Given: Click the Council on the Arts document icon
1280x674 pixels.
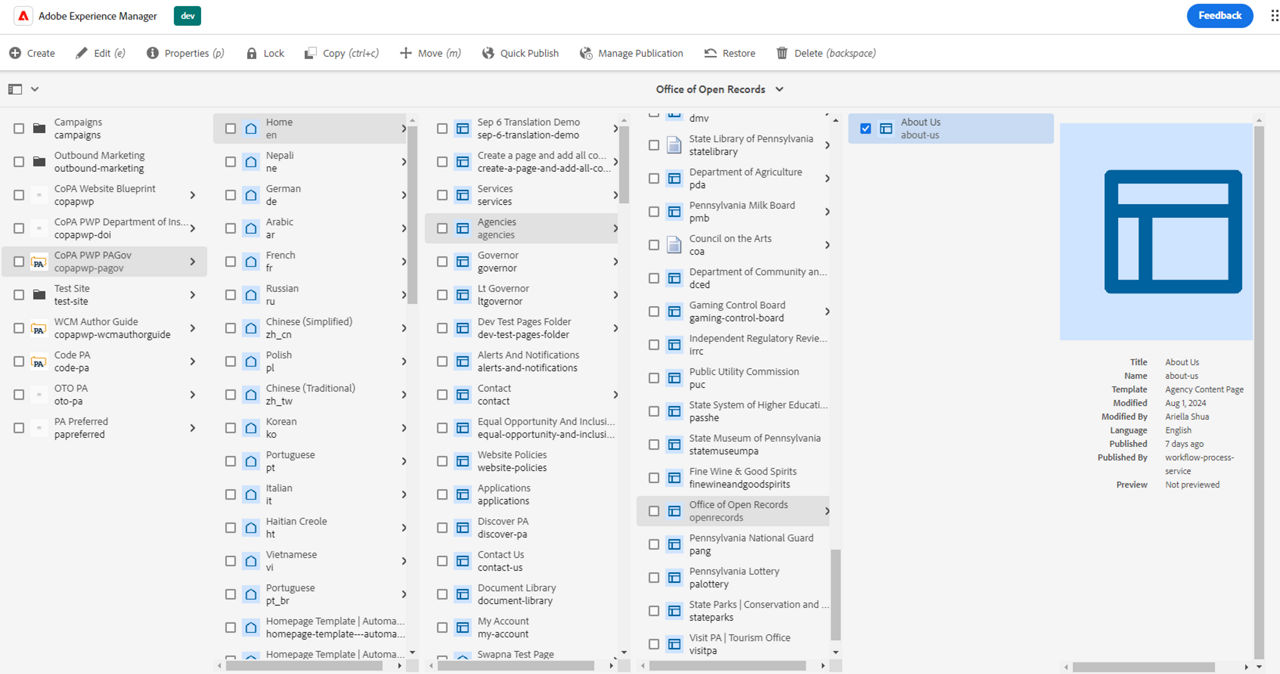Looking at the screenshot, I should click(675, 245).
